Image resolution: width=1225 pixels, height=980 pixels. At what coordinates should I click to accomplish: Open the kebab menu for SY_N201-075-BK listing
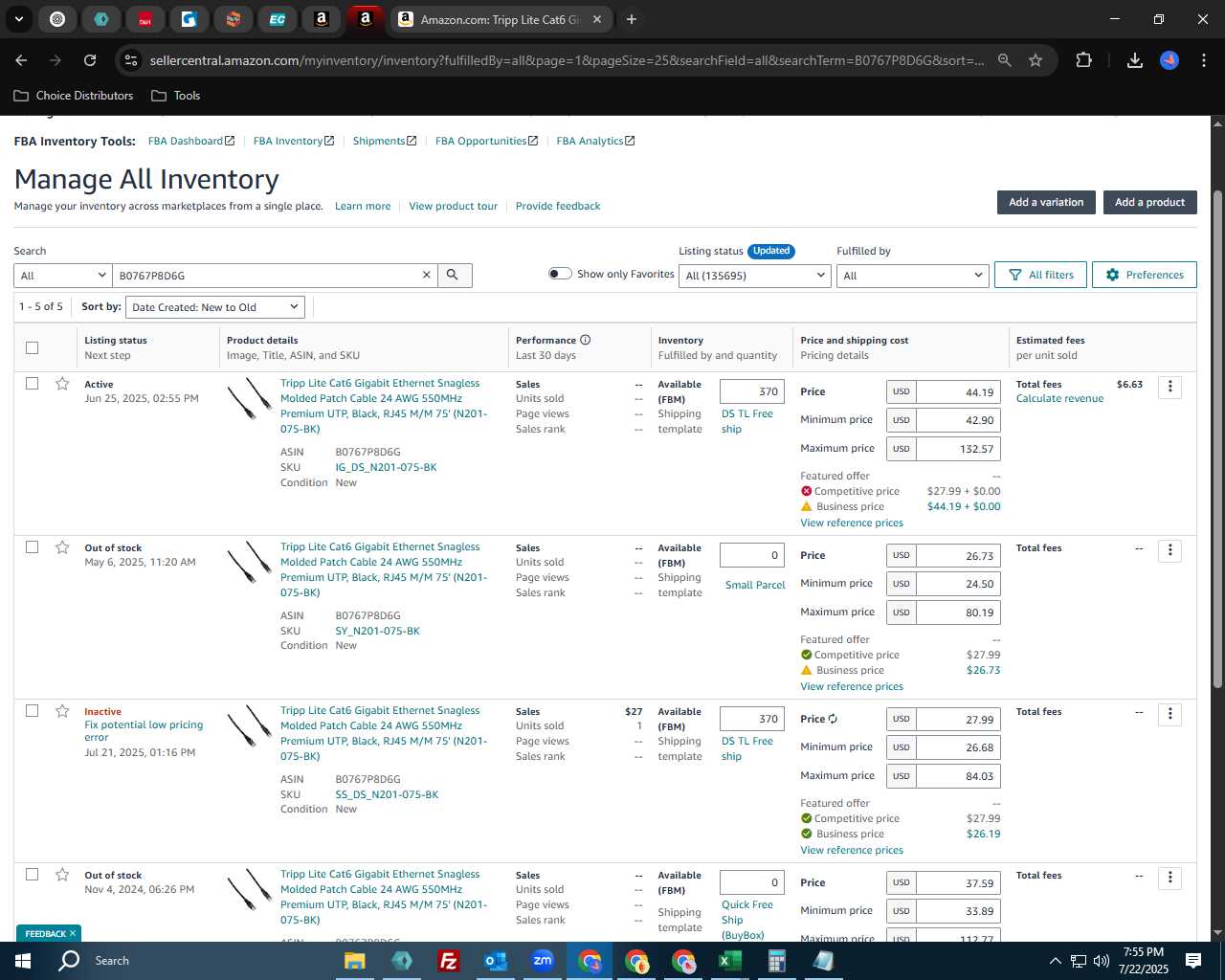[1169, 550]
